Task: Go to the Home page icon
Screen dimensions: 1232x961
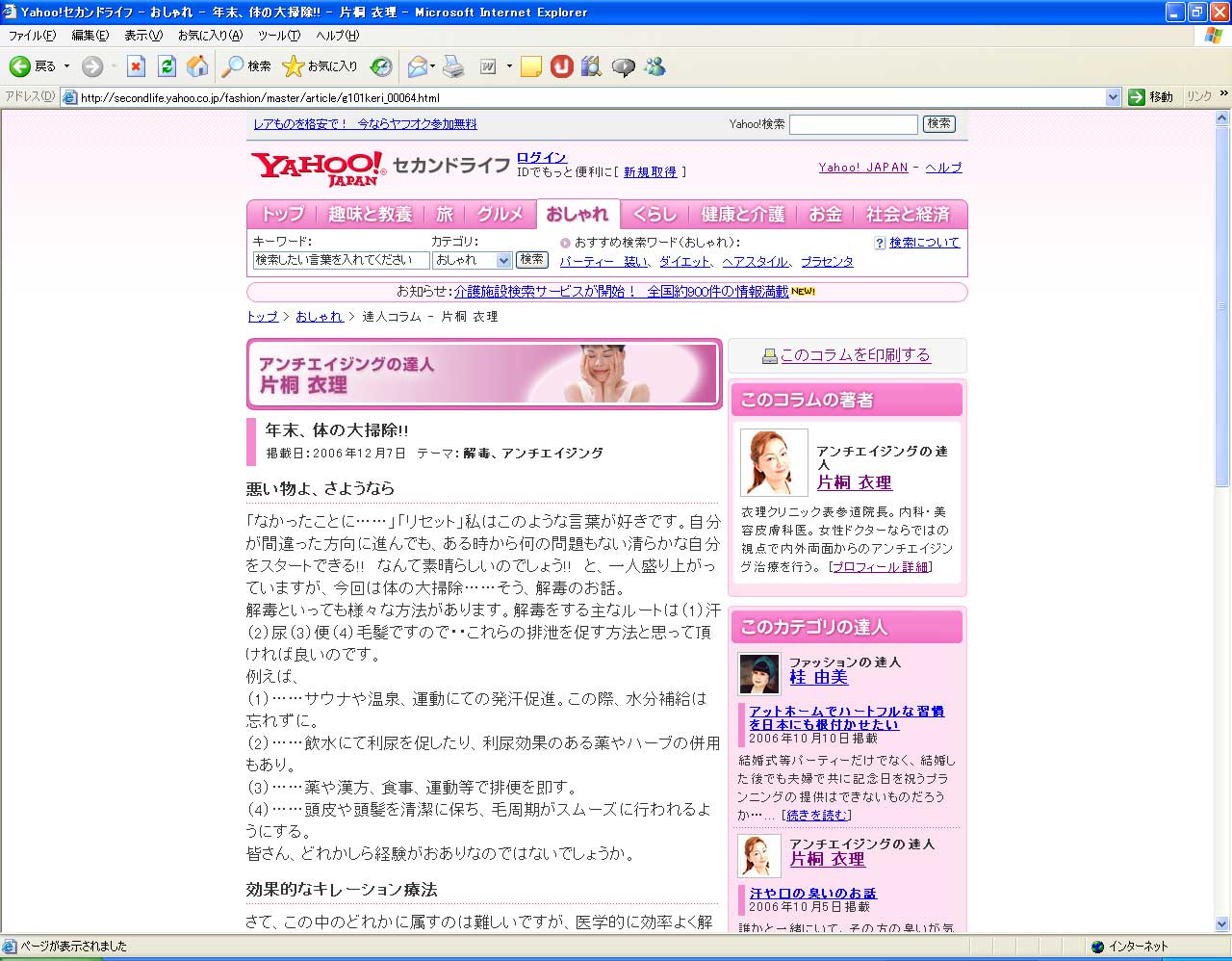Action: pos(197,66)
